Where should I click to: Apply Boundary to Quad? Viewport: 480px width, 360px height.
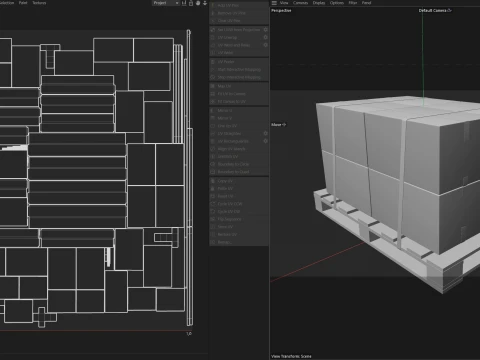(x=239, y=172)
